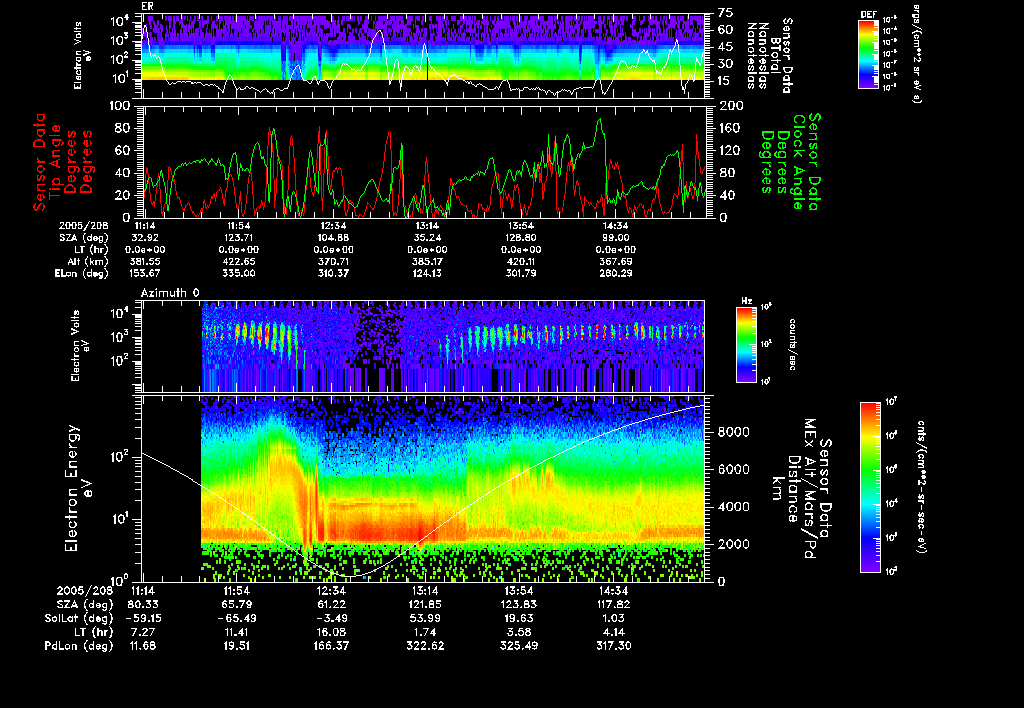This screenshot has width=1024, height=708.
Task: Click the SolLat value 53.99
Action: click(425, 619)
